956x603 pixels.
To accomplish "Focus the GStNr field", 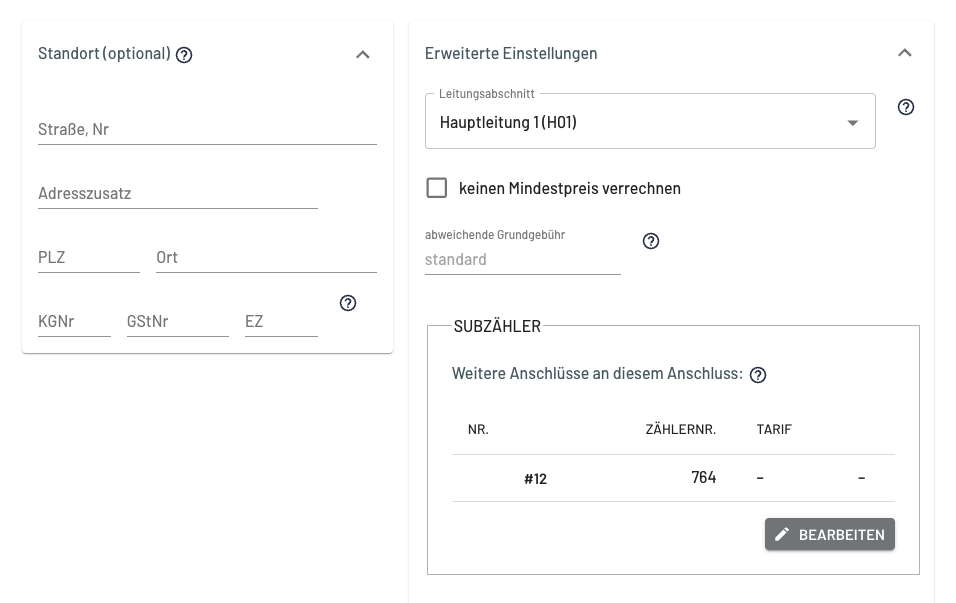I will [x=177, y=321].
